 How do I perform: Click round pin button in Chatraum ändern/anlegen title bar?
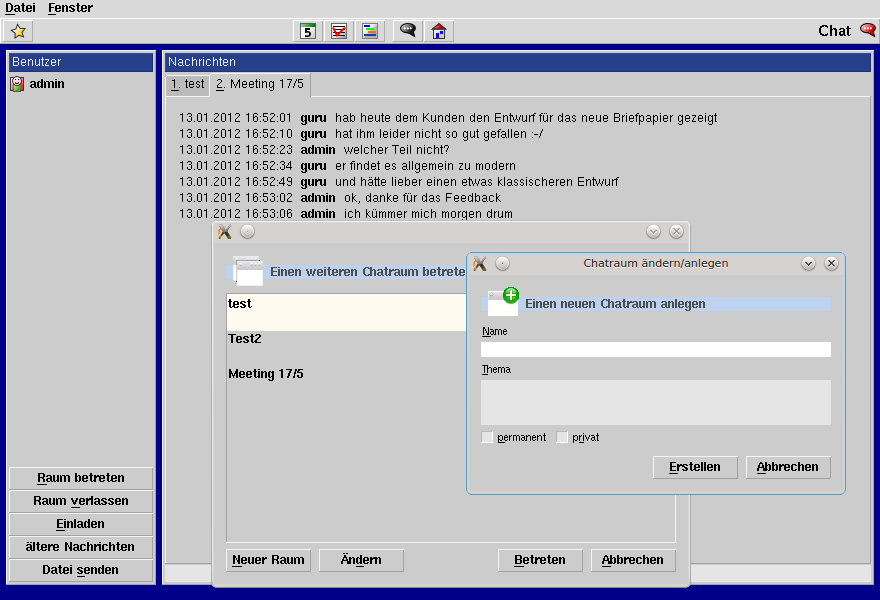pyautogui.click(x=502, y=263)
